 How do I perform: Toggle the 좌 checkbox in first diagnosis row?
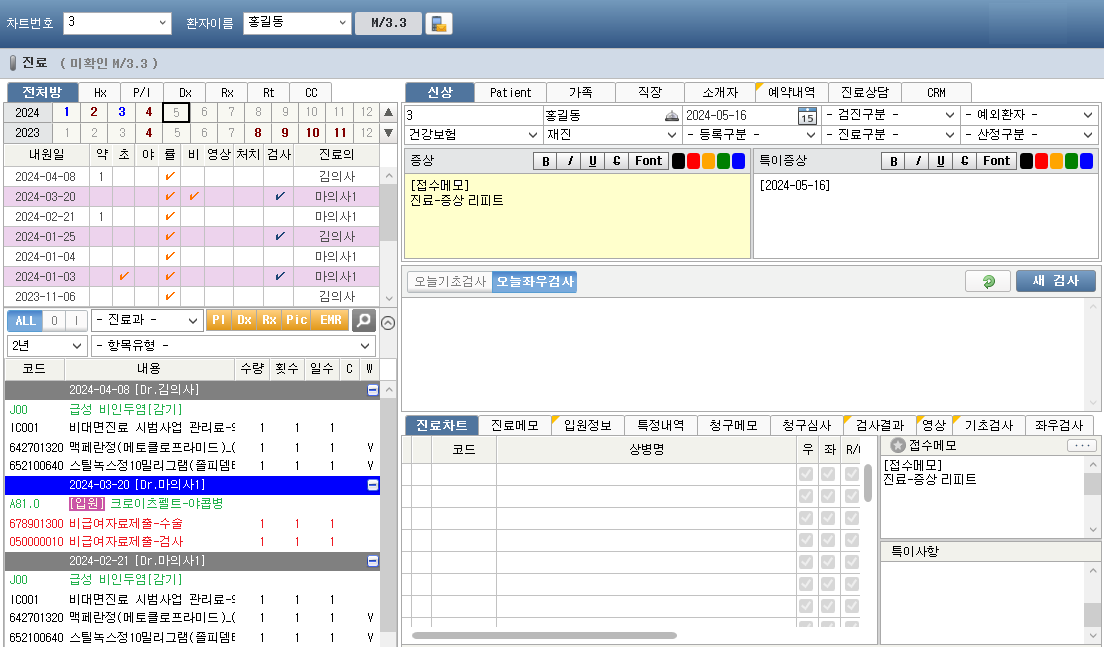(x=828, y=474)
